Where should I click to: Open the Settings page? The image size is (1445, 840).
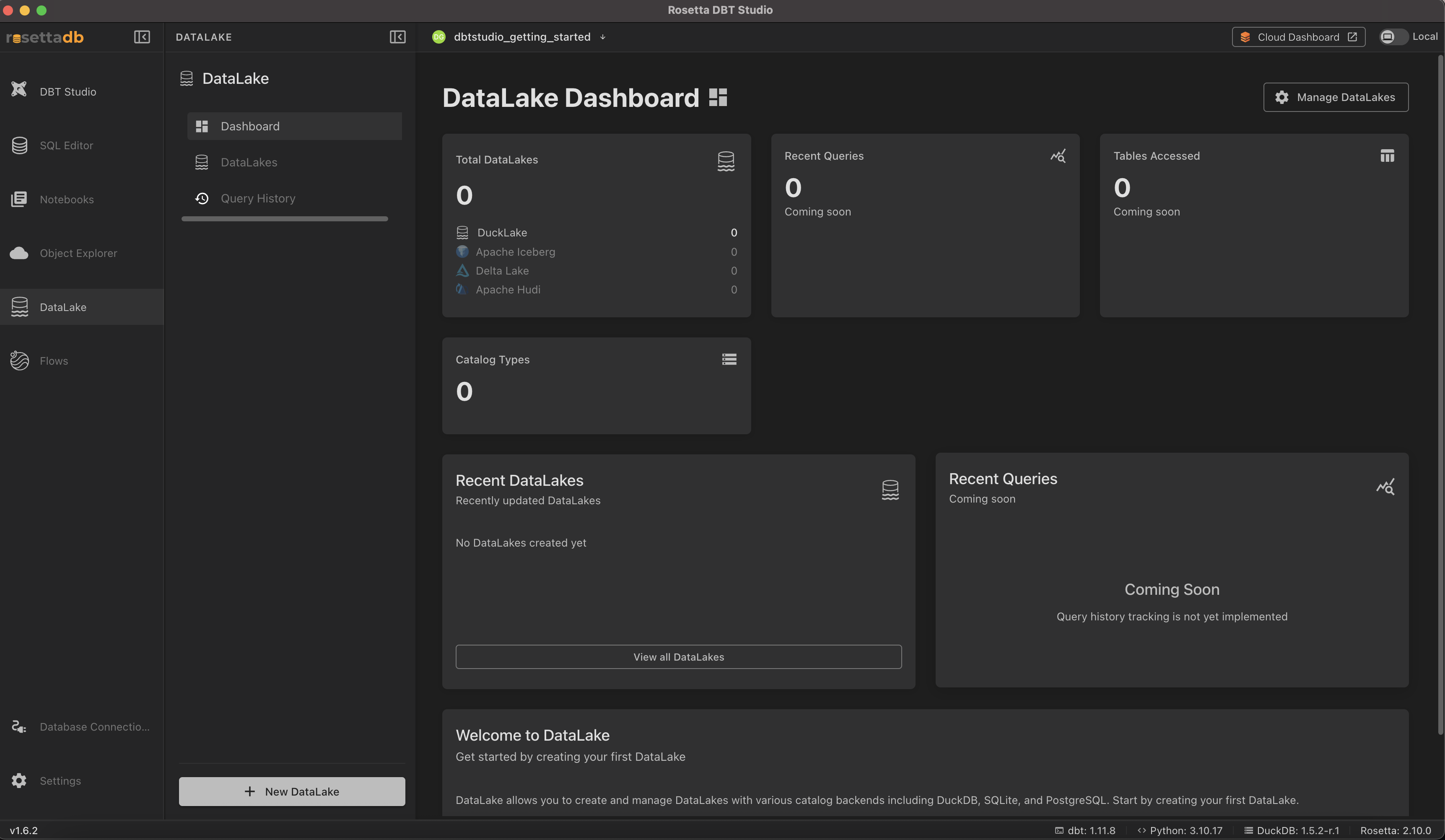point(81,780)
